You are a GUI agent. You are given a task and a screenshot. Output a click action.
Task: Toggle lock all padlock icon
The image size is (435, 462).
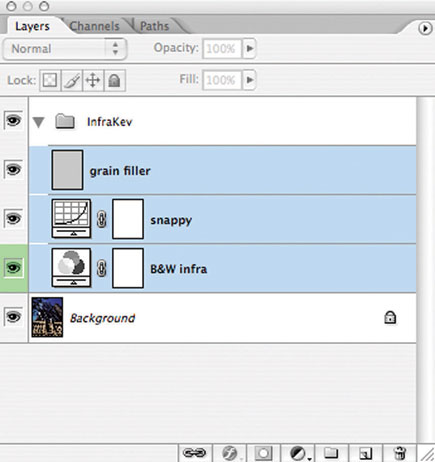tap(115, 80)
